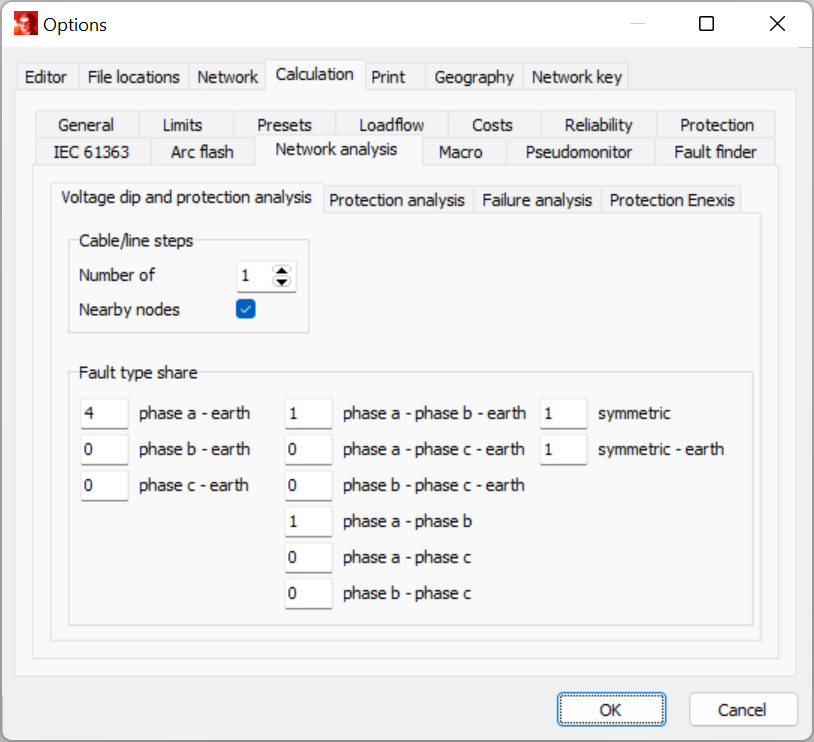Switch to the Failure analysis tab
This screenshot has width=814, height=742.
537,200
